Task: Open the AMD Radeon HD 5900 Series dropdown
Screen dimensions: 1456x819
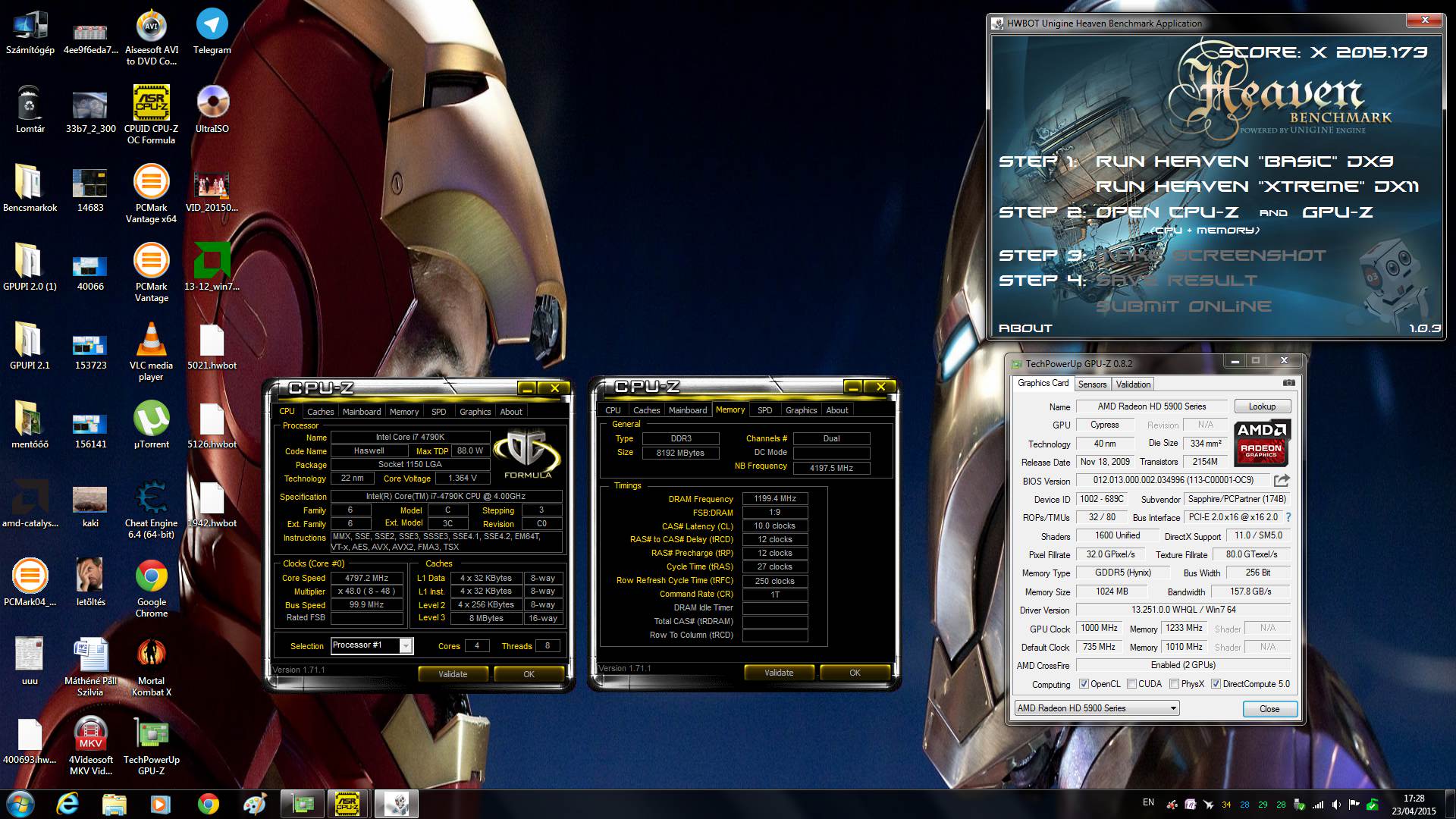Action: (1097, 708)
